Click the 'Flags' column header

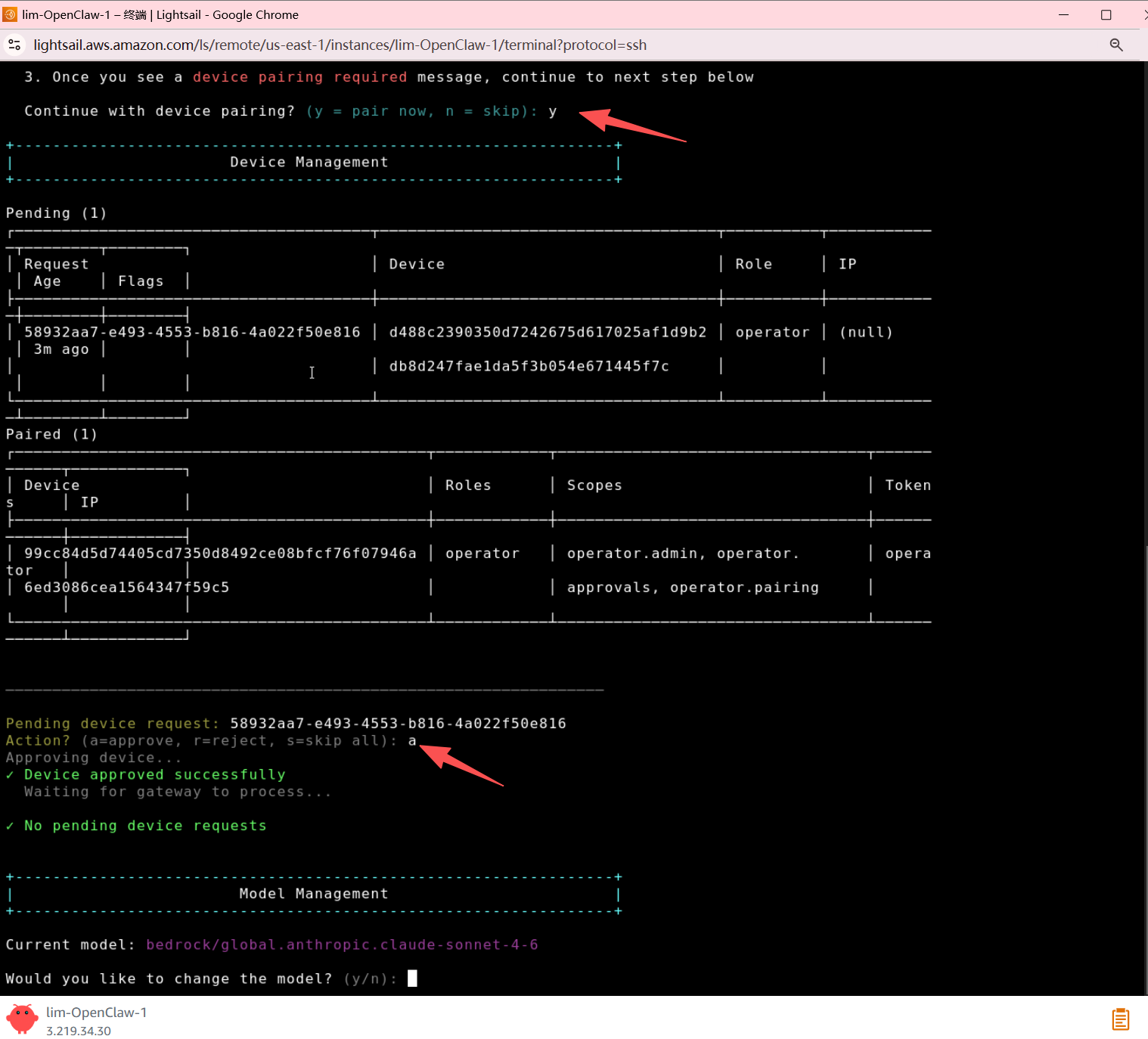(x=141, y=281)
